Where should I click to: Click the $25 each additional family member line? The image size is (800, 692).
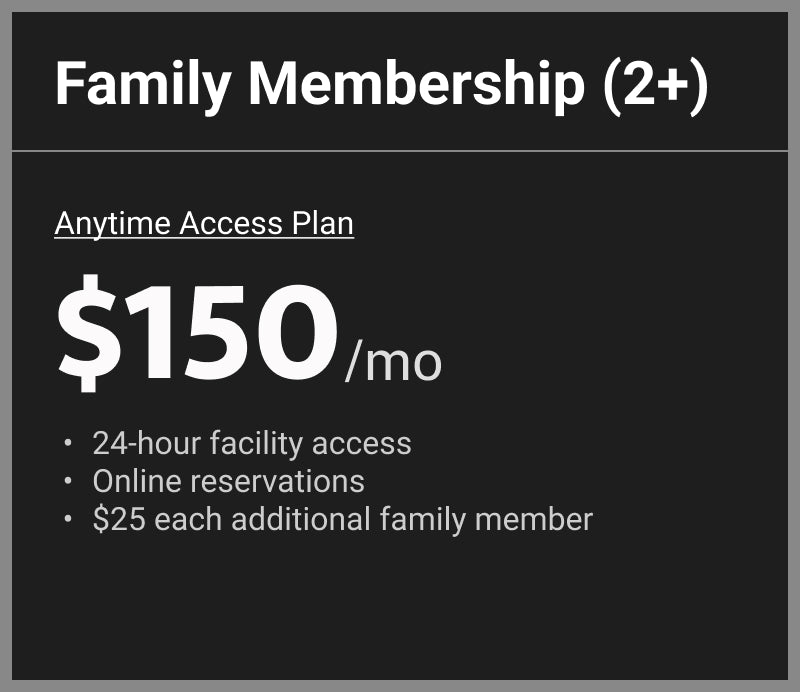342,519
